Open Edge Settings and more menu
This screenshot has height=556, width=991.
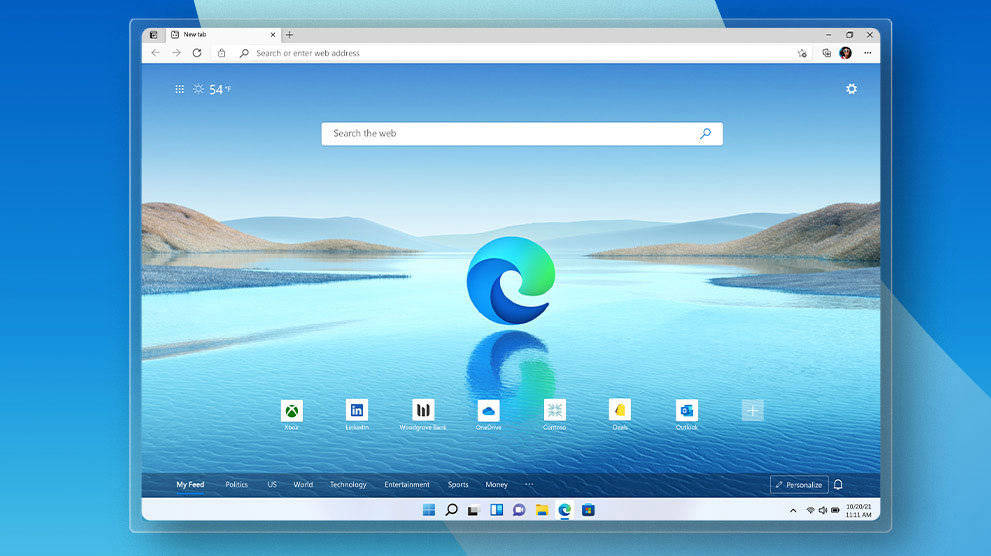pos(867,53)
